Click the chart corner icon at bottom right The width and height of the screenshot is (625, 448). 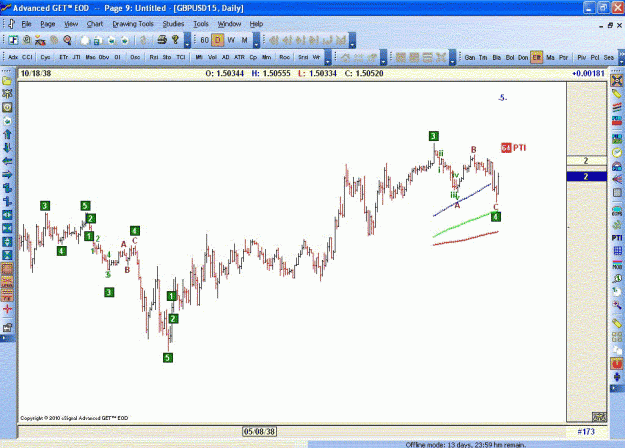click(x=599, y=417)
